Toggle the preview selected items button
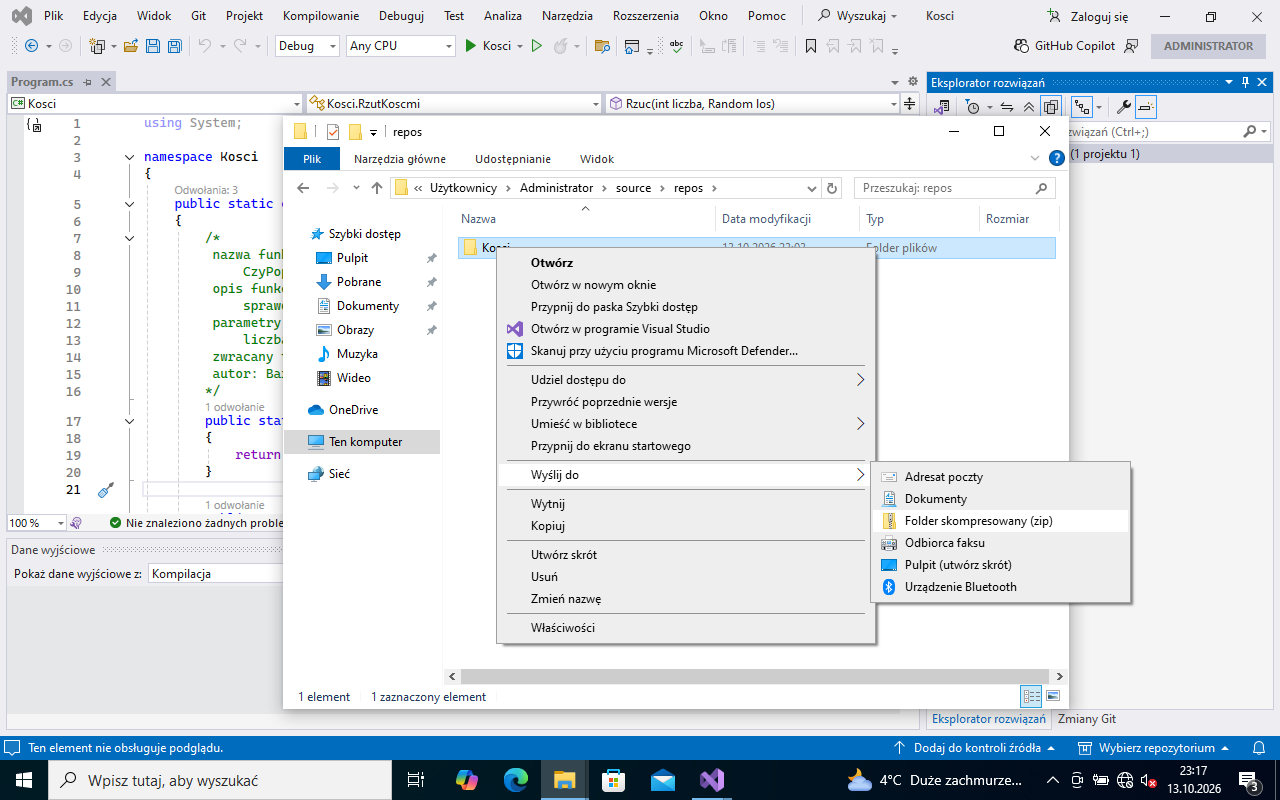 (x=1146, y=107)
